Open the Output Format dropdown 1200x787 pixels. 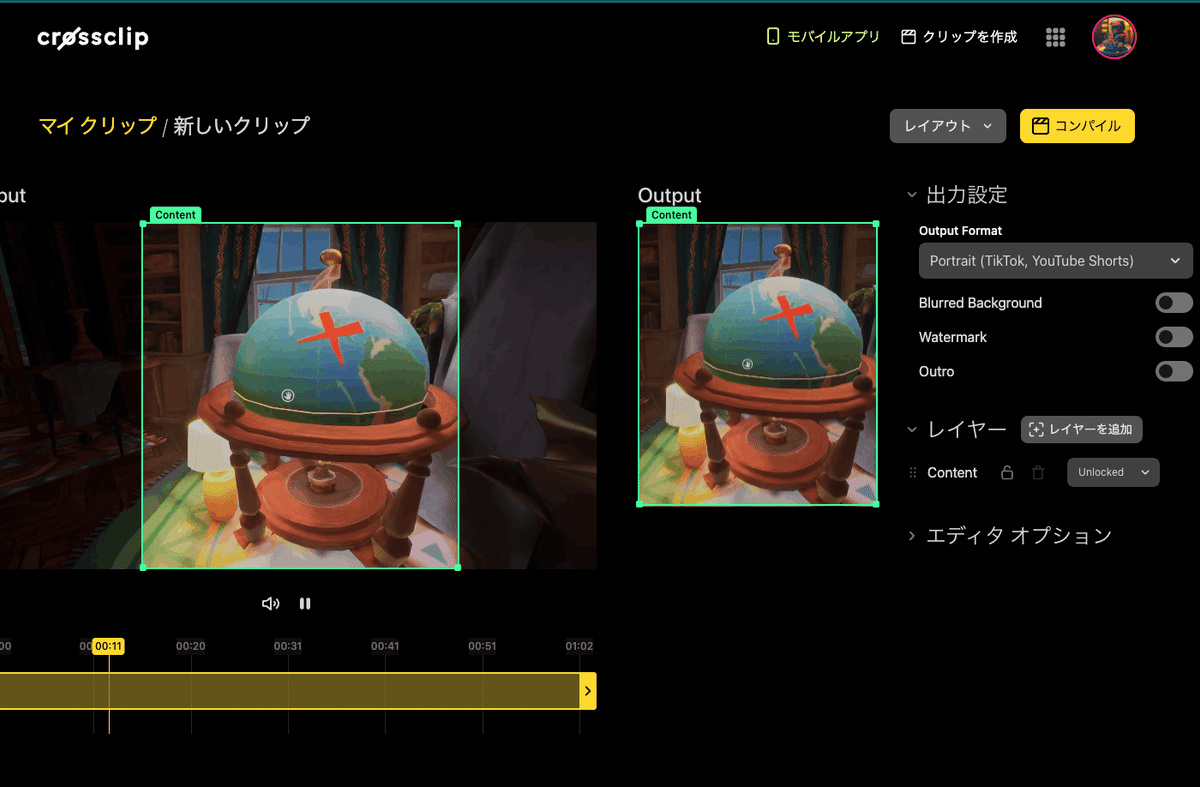(1055, 261)
